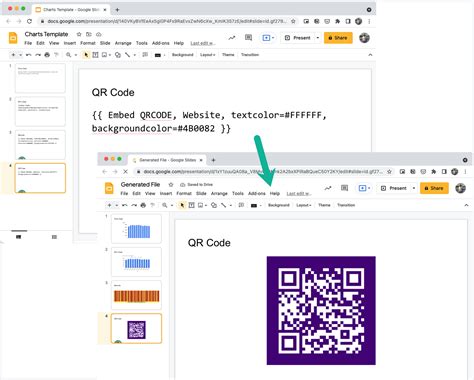The width and height of the screenshot is (474, 380).
Task: Open zoom dropdown arrow in Charts Template toolbar
Action: coord(76,55)
